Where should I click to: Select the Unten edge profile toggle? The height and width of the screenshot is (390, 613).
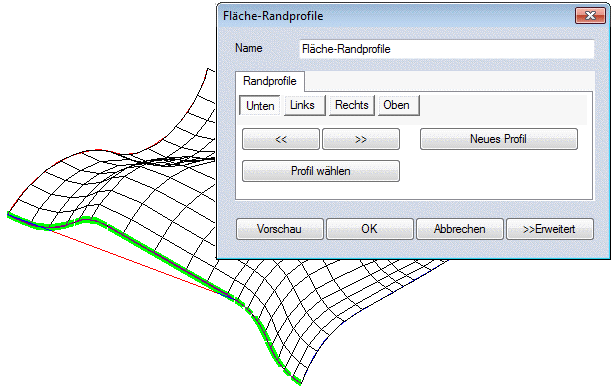click(x=260, y=106)
